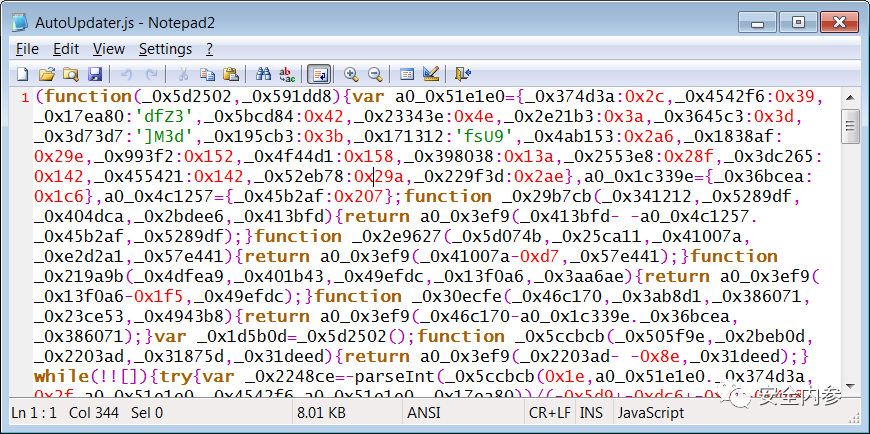The height and width of the screenshot is (434, 870).
Task: Open Replace with the ab-ac icon
Action: (287, 73)
